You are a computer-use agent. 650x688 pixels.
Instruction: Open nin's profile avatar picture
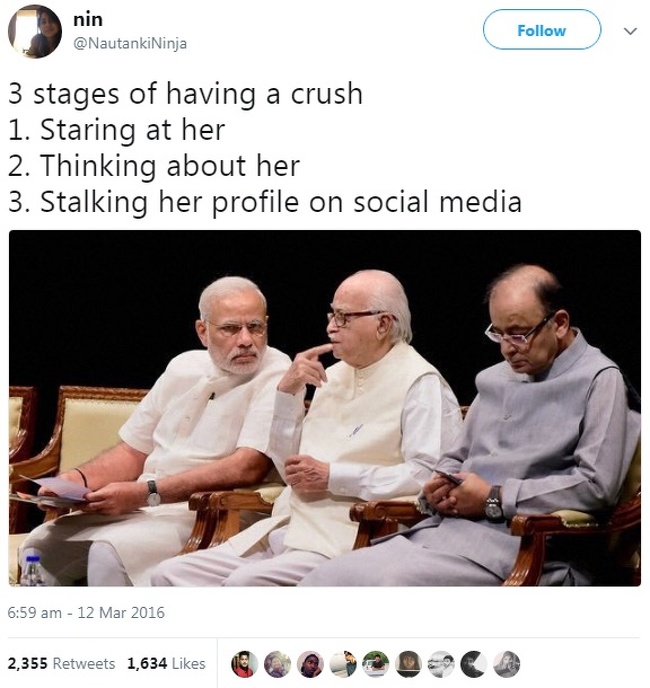[x=35, y=31]
